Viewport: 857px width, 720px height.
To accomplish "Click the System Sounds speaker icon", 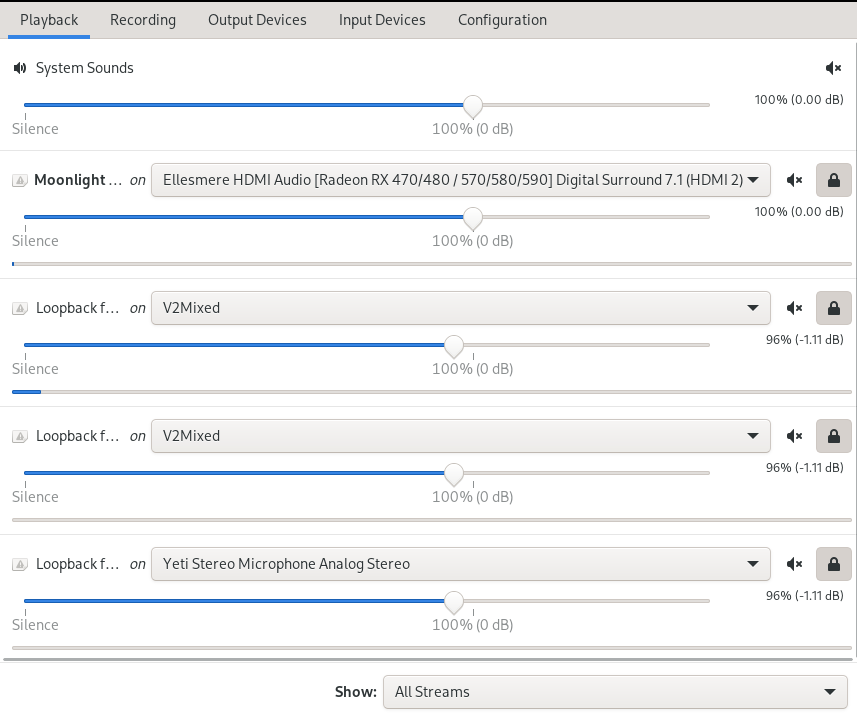I will coord(20,68).
